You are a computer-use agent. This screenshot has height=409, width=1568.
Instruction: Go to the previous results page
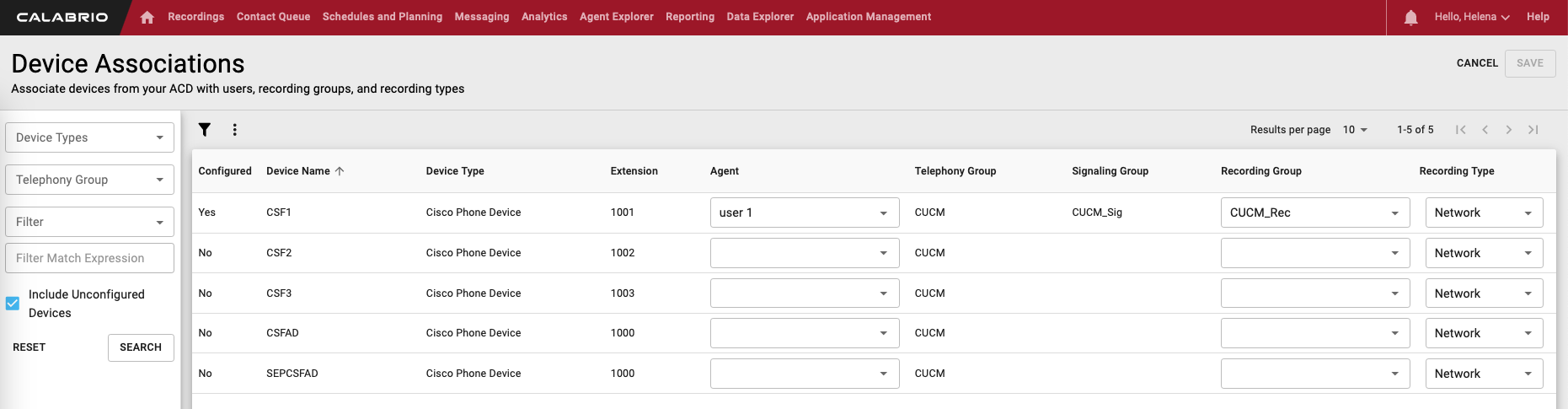pyautogui.click(x=1485, y=130)
